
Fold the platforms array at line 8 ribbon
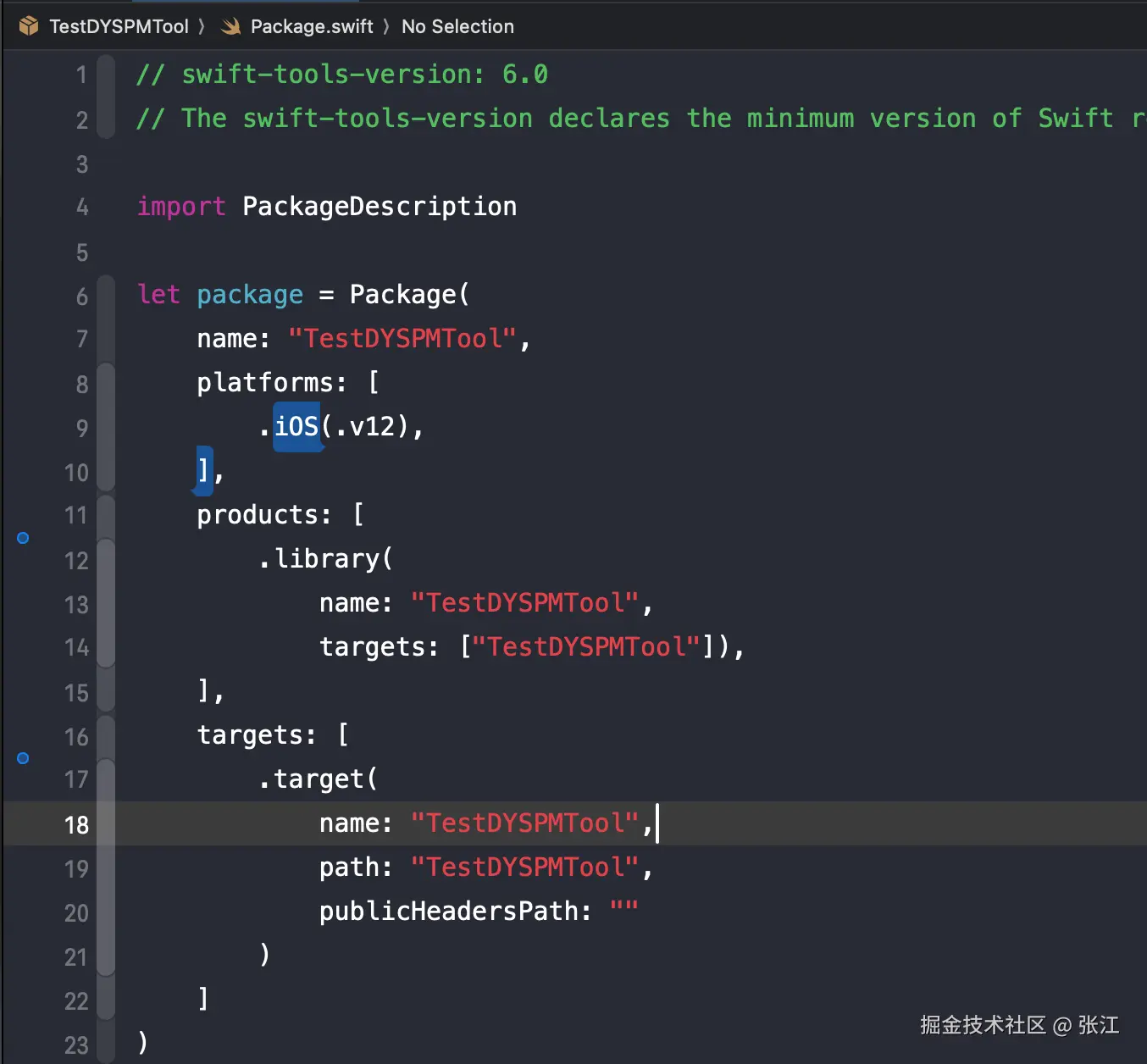tap(106, 384)
